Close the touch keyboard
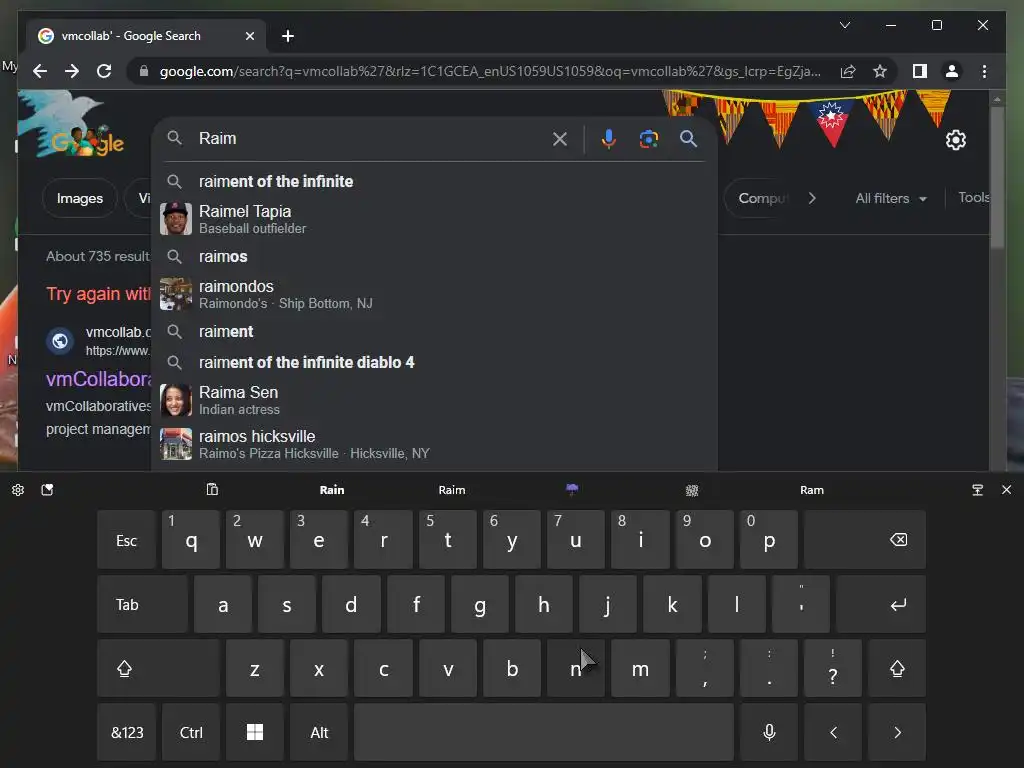1024x768 pixels. pyautogui.click(x=1006, y=490)
